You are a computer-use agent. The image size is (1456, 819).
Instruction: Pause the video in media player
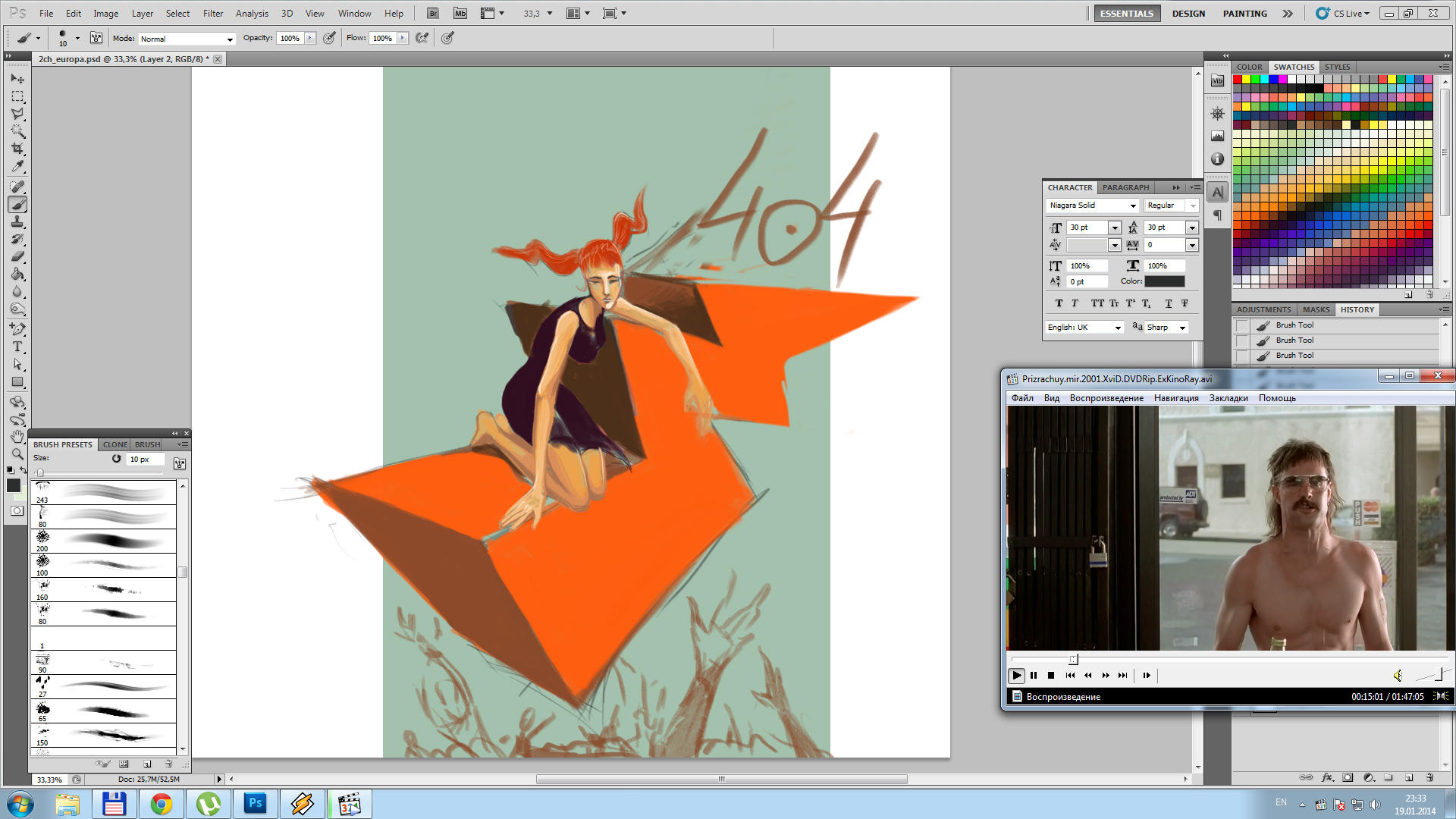(1034, 675)
